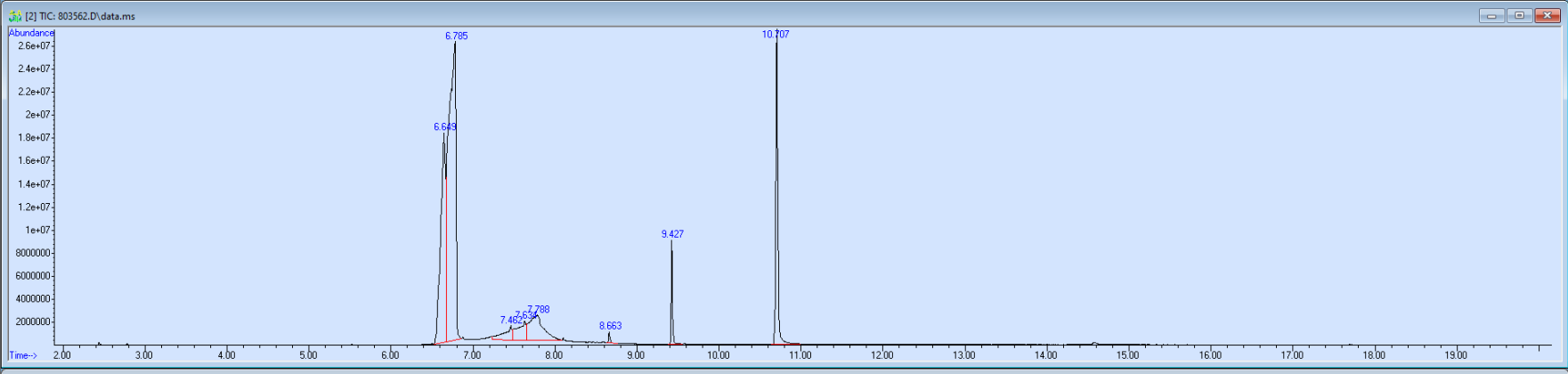Close the TIC 803562.D data.ms window
The image size is (1568, 374).
point(1547,15)
